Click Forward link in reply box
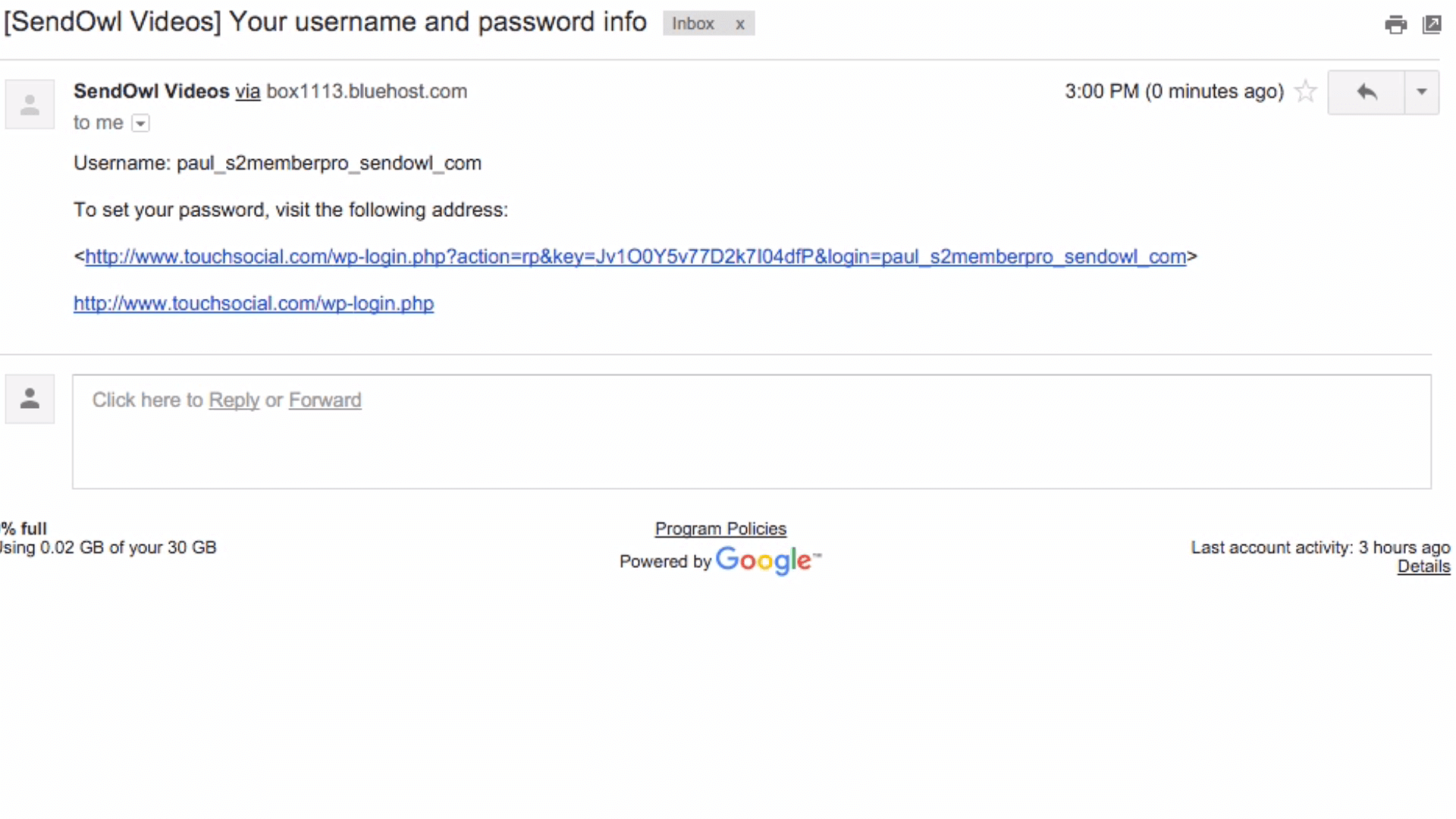 click(x=325, y=400)
